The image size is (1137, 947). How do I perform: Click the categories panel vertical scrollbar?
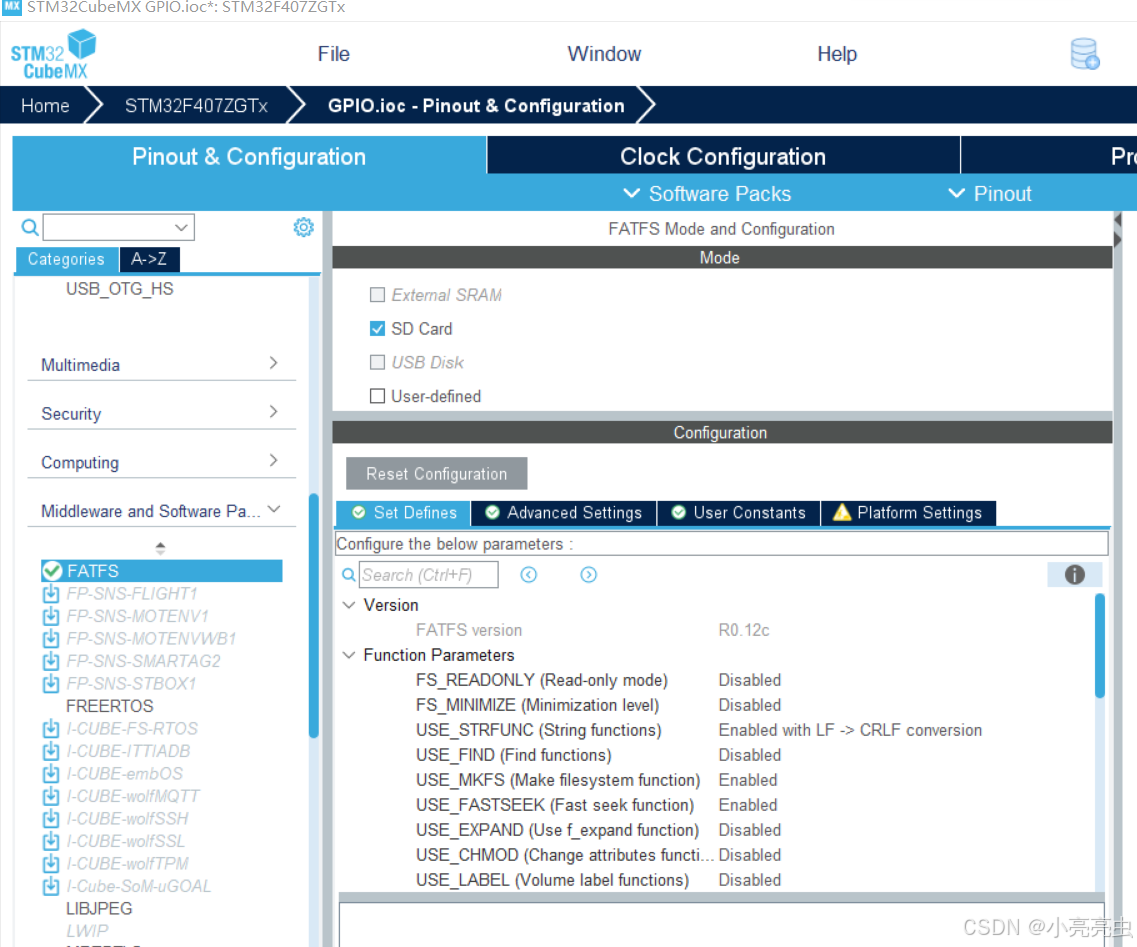point(313,615)
